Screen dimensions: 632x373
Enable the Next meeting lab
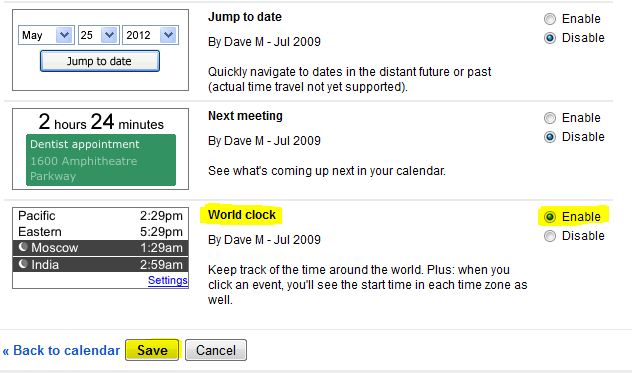550,118
